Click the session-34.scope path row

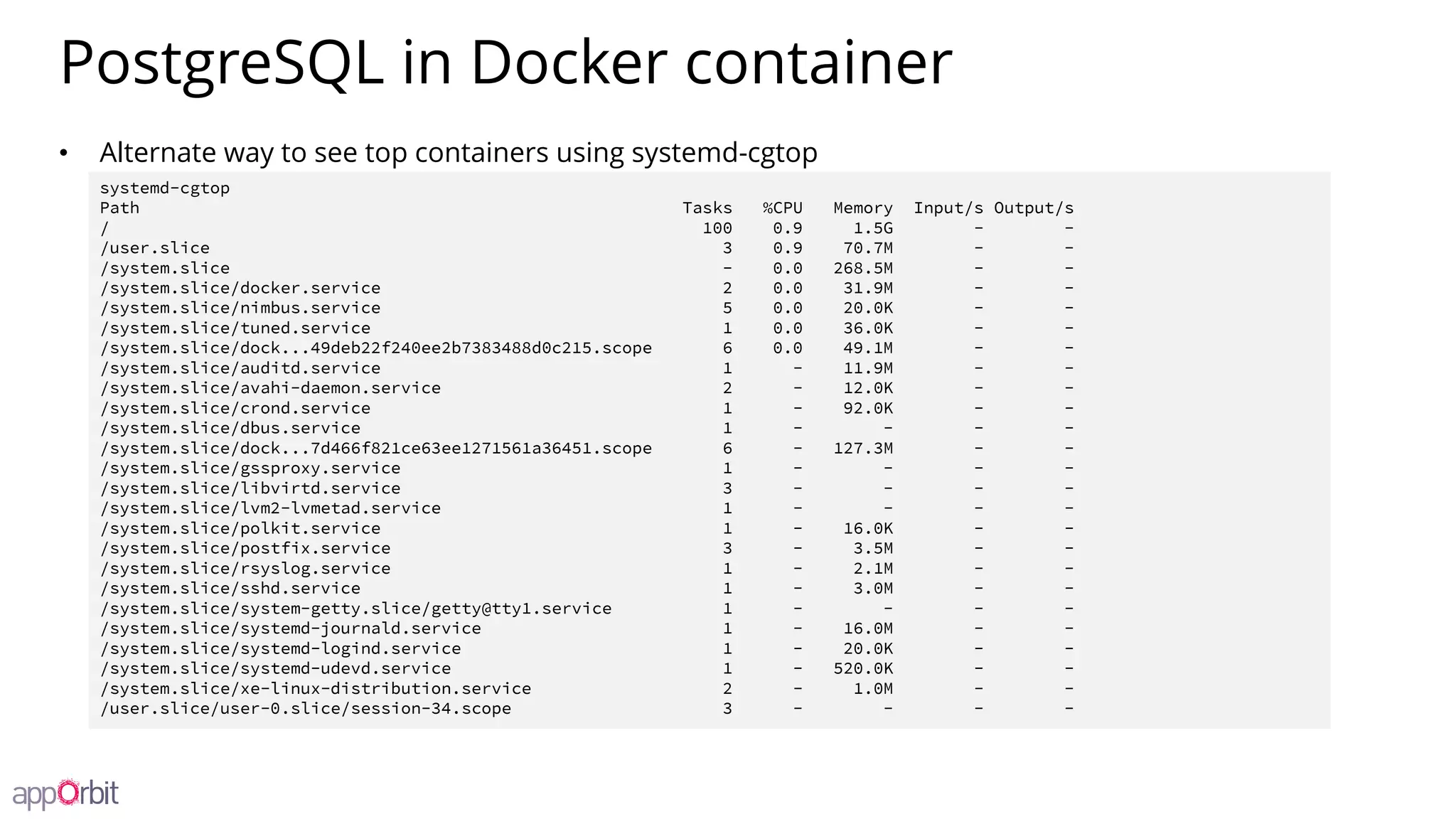(587, 709)
